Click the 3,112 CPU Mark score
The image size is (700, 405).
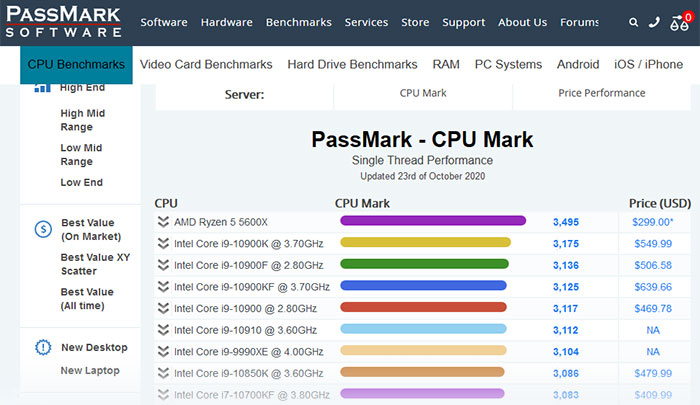point(565,330)
